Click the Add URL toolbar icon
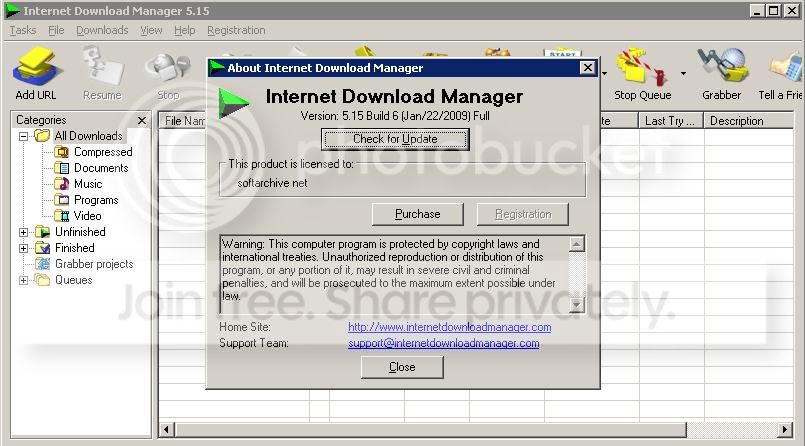The height and width of the screenshot is (446, 805). (x=35, y=73)
